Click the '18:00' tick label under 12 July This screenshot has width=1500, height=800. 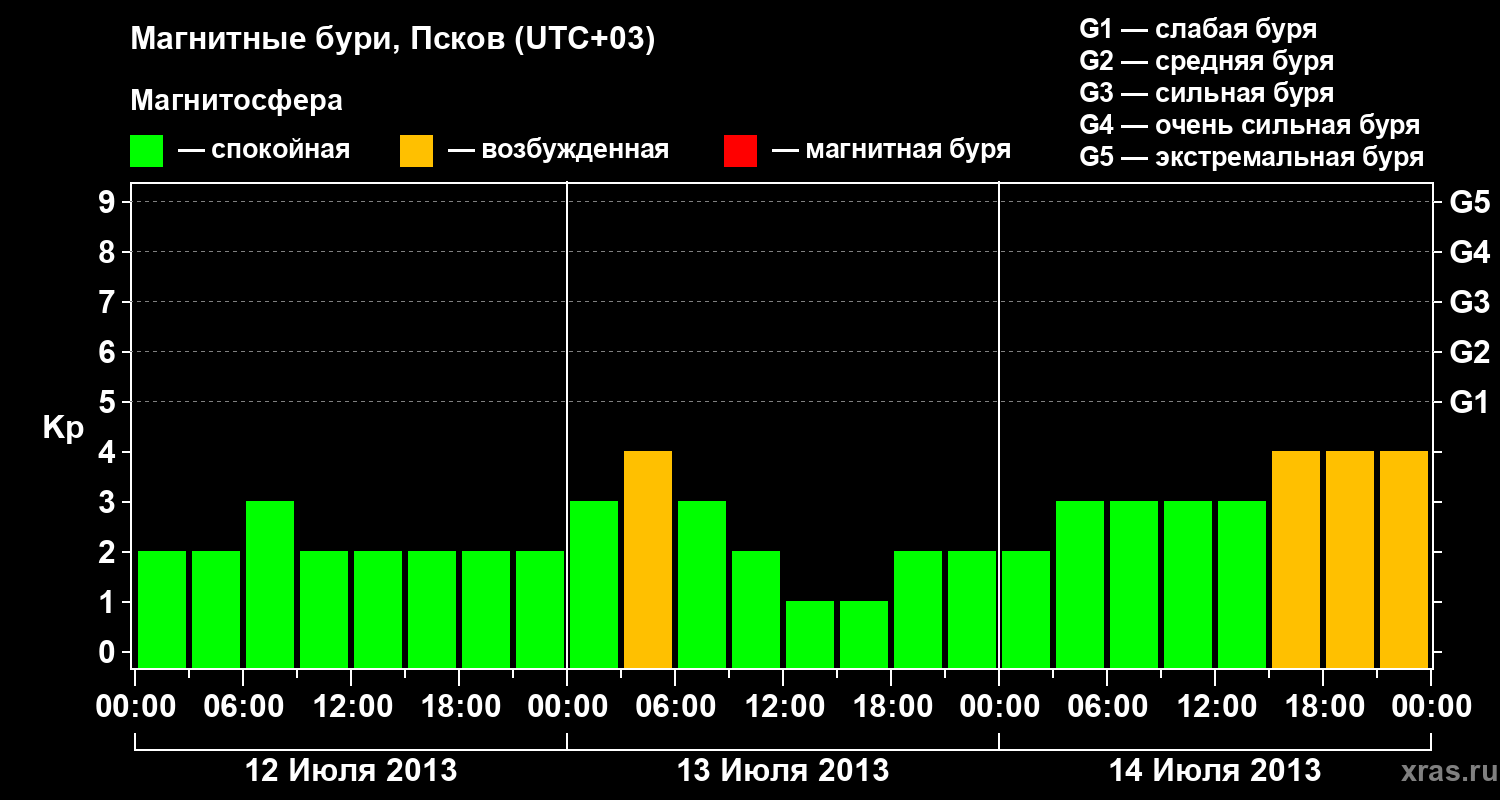(x=459, y=707)
